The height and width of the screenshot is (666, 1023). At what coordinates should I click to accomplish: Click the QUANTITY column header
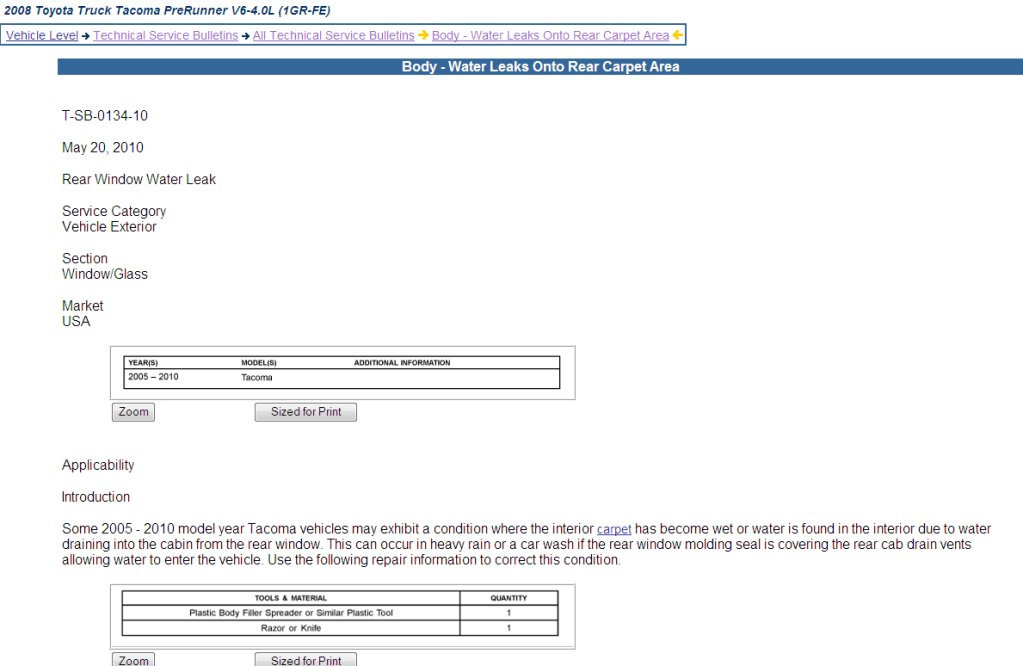pyautogui.click(x=509, y=598)
